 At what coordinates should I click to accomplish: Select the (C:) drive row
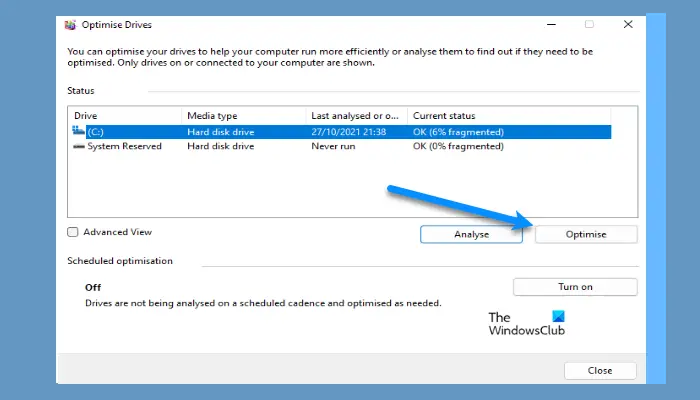[x=342, y=132]
